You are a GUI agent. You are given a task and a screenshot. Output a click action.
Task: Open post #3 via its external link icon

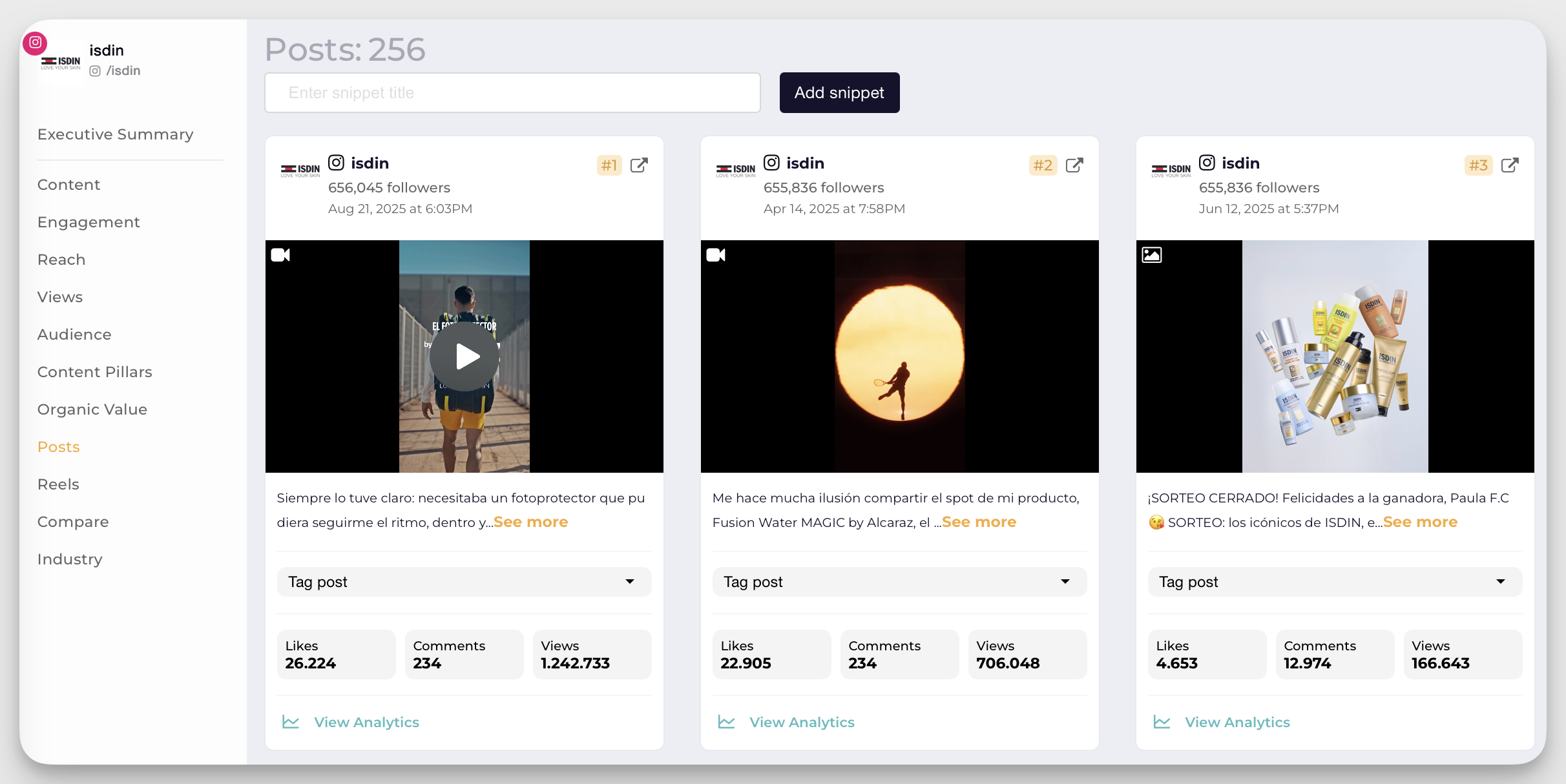(x=1510, y=165)
